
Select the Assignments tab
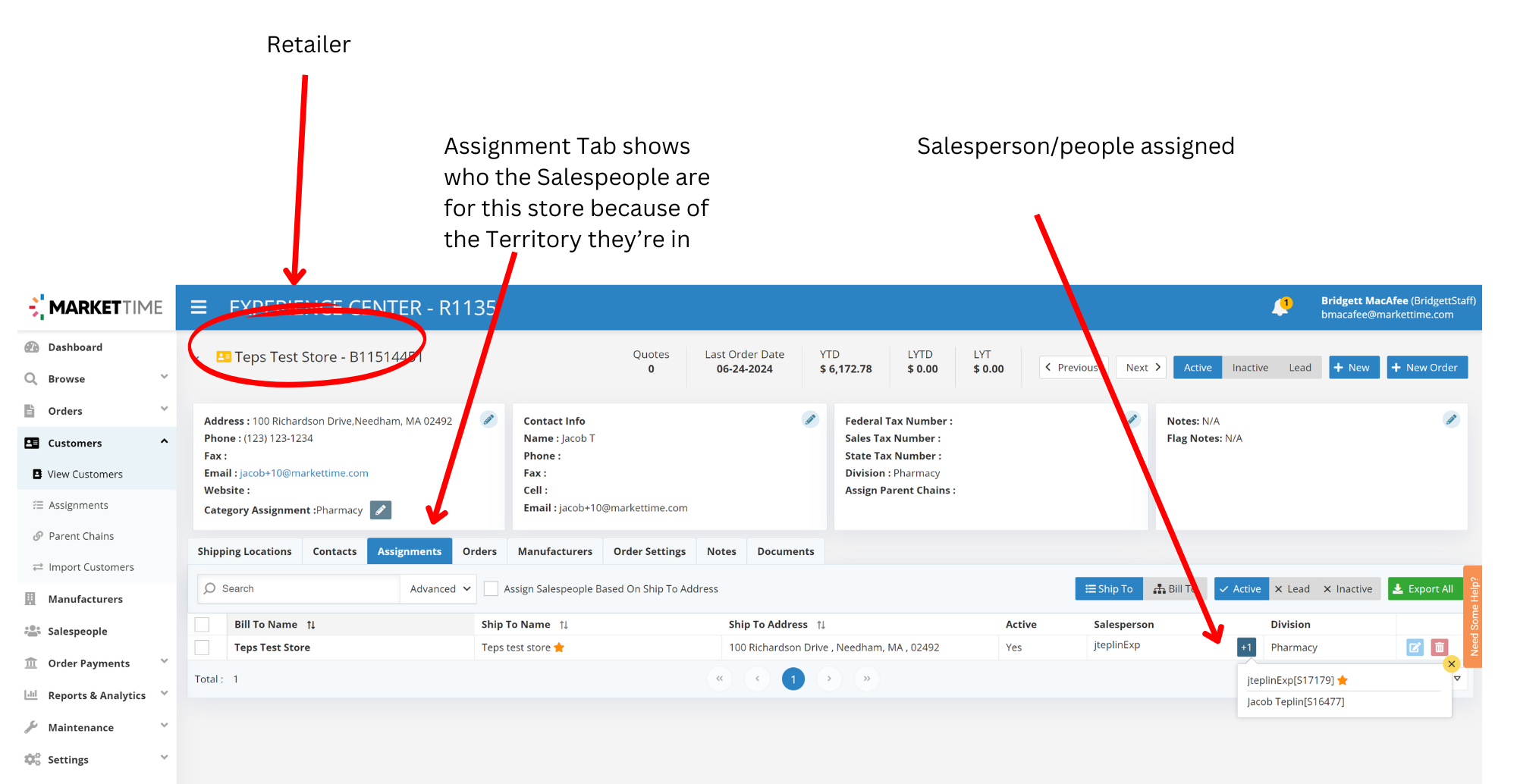[x=410, y=551]
